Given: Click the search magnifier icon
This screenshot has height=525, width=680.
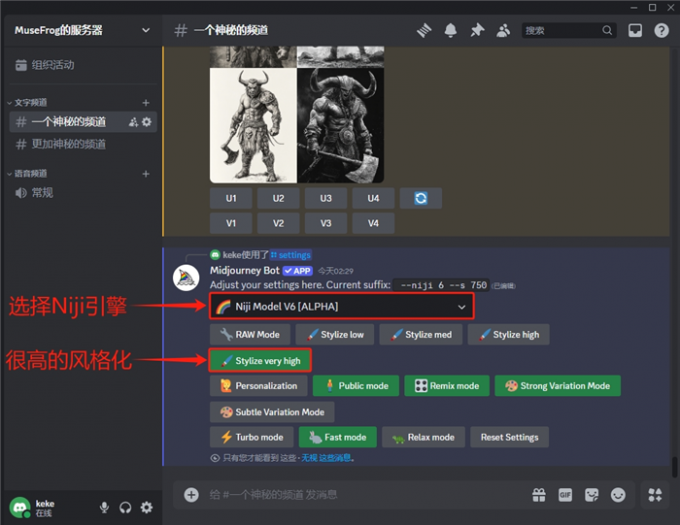Looking at the screenshot, I should 607,30.
